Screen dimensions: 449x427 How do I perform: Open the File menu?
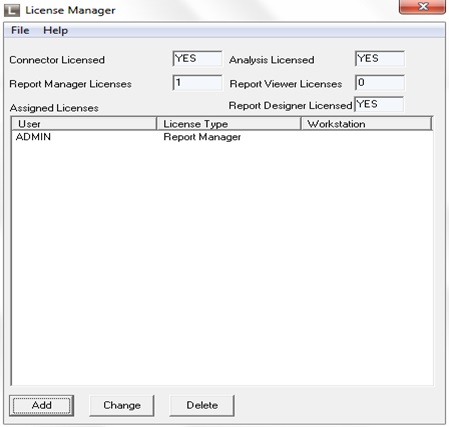(20, 30)
